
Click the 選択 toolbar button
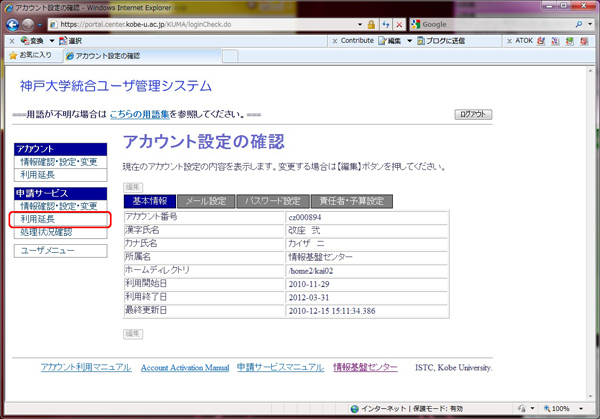pos(71,41)
